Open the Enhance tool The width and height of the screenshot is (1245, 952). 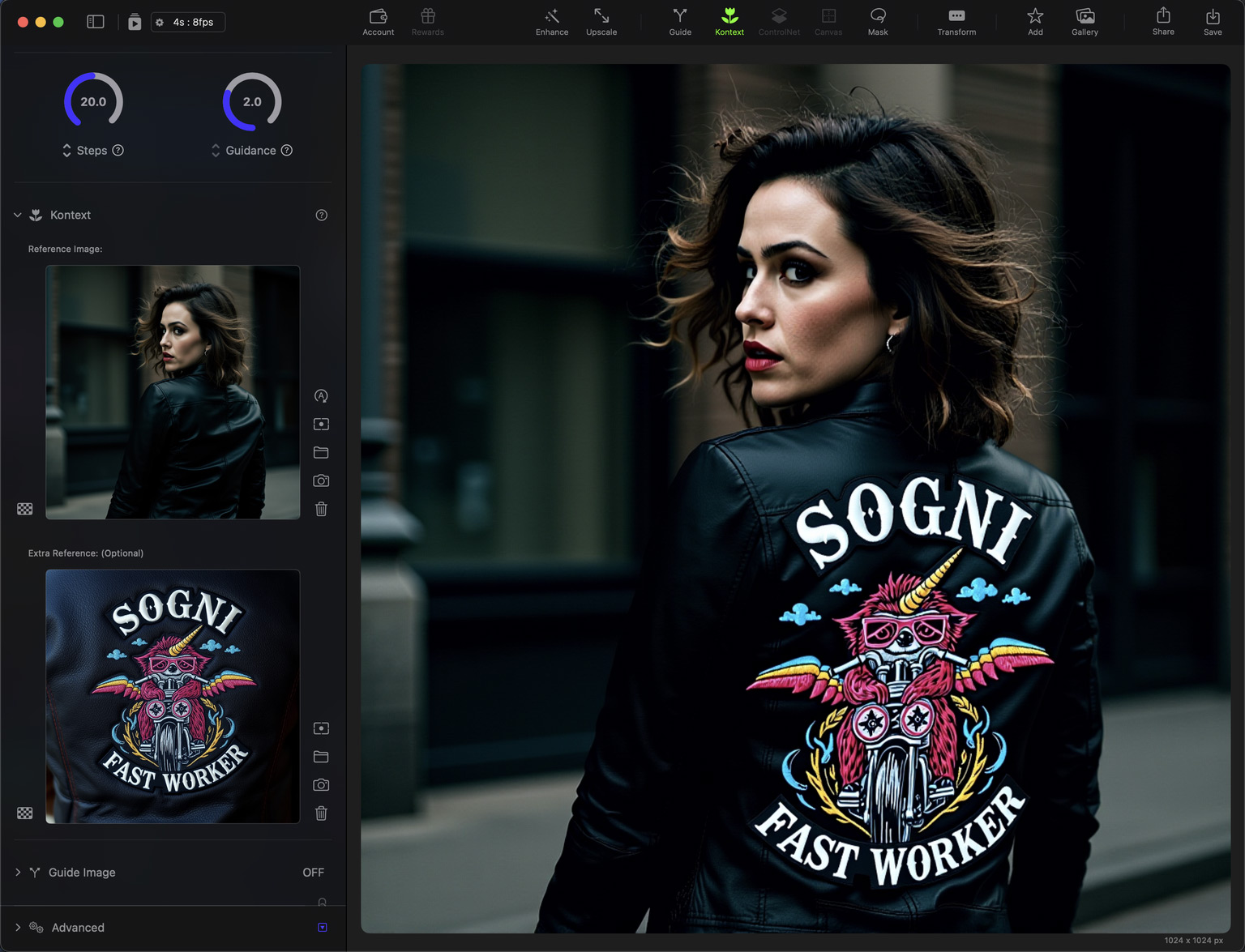click(551, 22)
